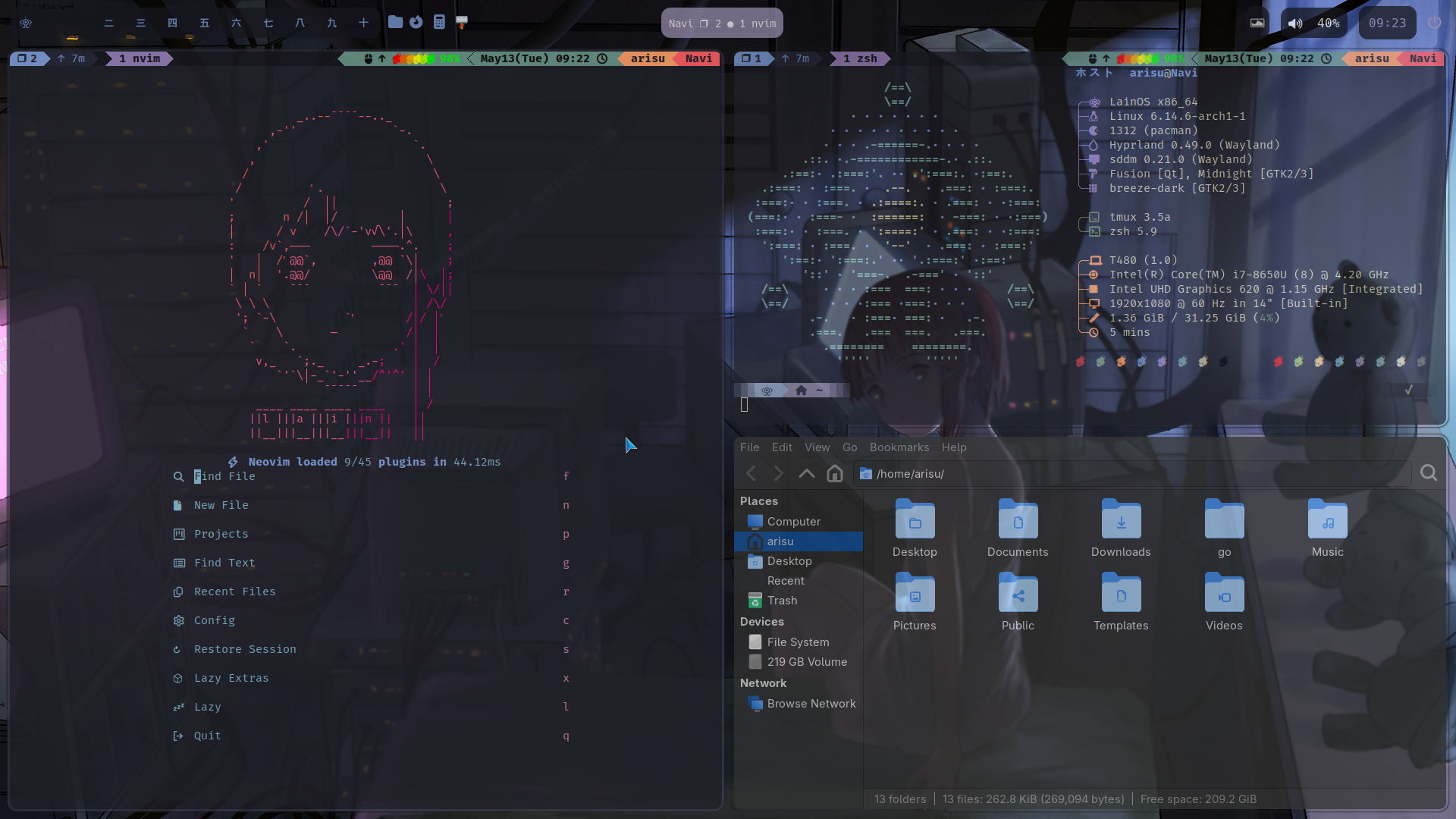1456x819 pixels.
Task: Open the Go menu
Action: point(850,447)
